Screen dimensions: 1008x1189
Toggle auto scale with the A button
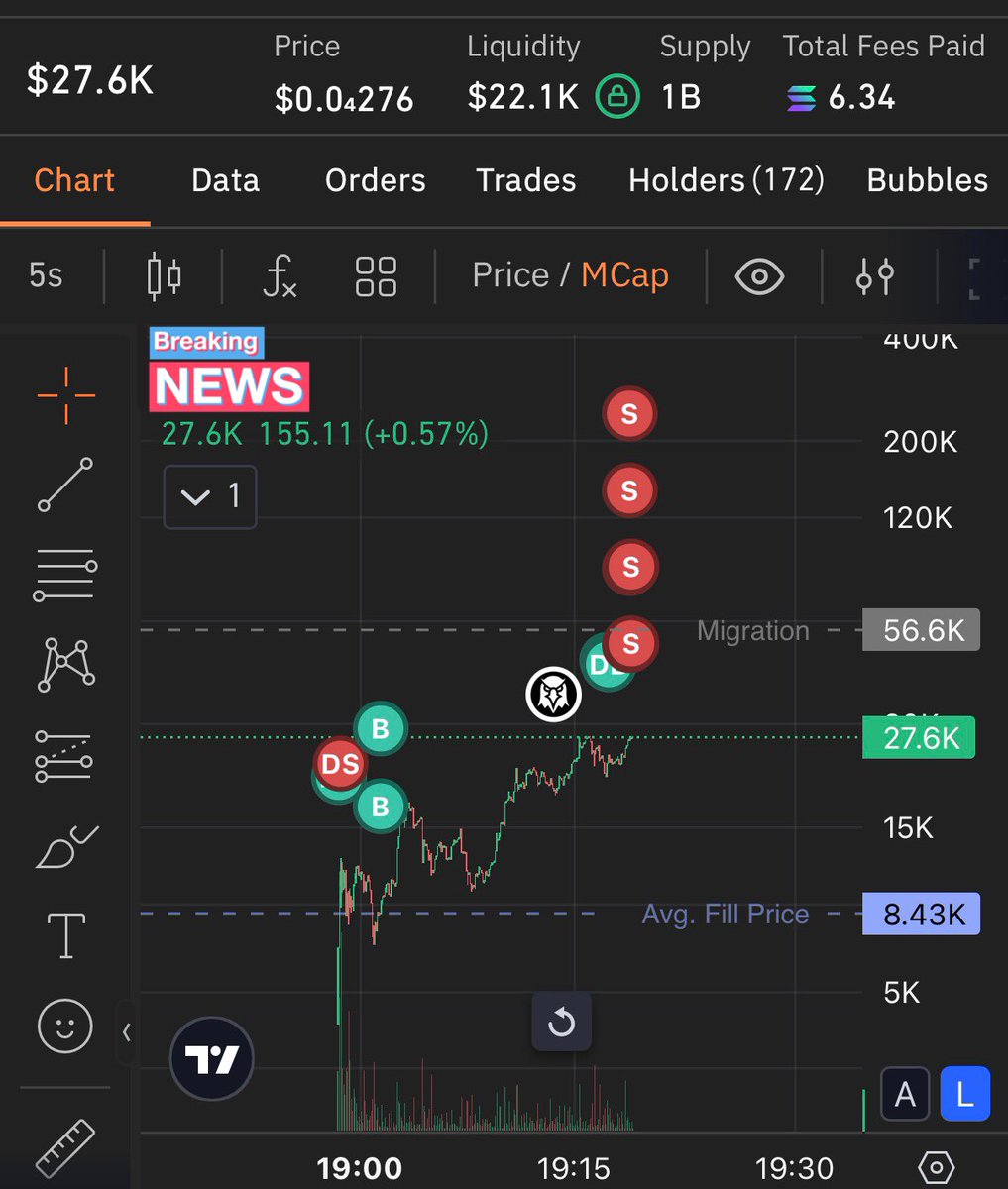coord(905,1094)
